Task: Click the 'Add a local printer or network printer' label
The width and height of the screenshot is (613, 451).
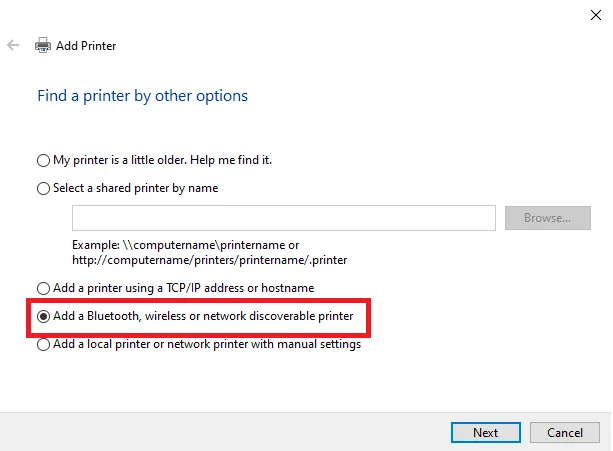Action: click(207, 345)
